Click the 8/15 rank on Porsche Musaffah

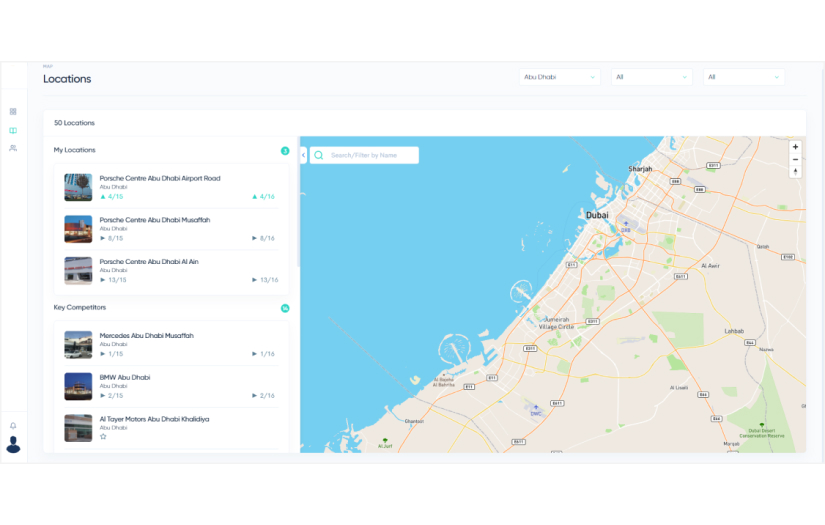(x=112, y=238)
